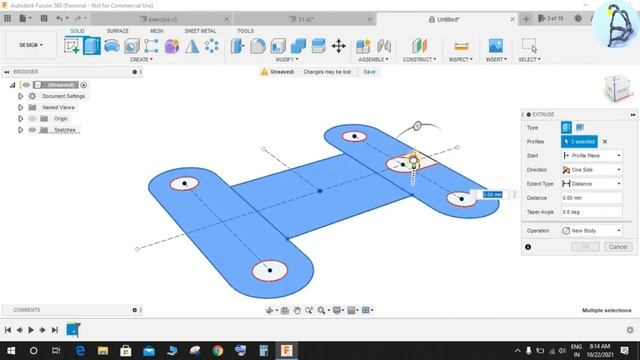
Task: Select the Revolve tool
Action: click(x=112, y=46)
